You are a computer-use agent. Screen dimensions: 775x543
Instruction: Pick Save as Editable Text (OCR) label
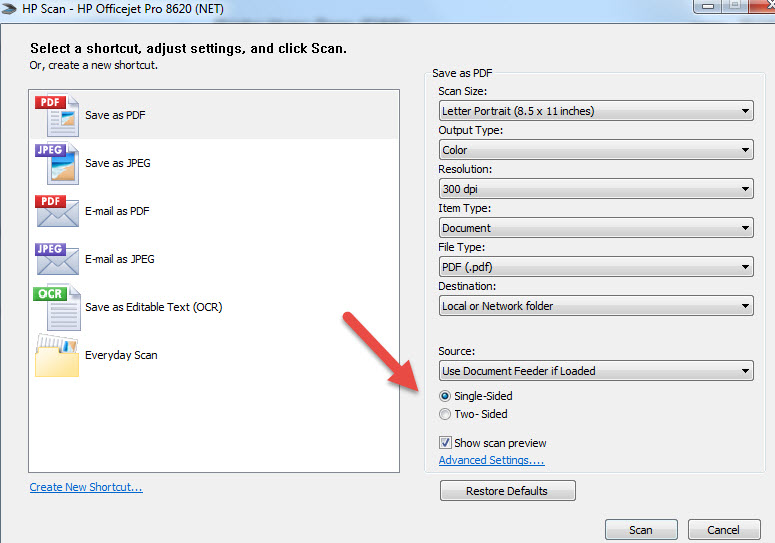point(154,307)
